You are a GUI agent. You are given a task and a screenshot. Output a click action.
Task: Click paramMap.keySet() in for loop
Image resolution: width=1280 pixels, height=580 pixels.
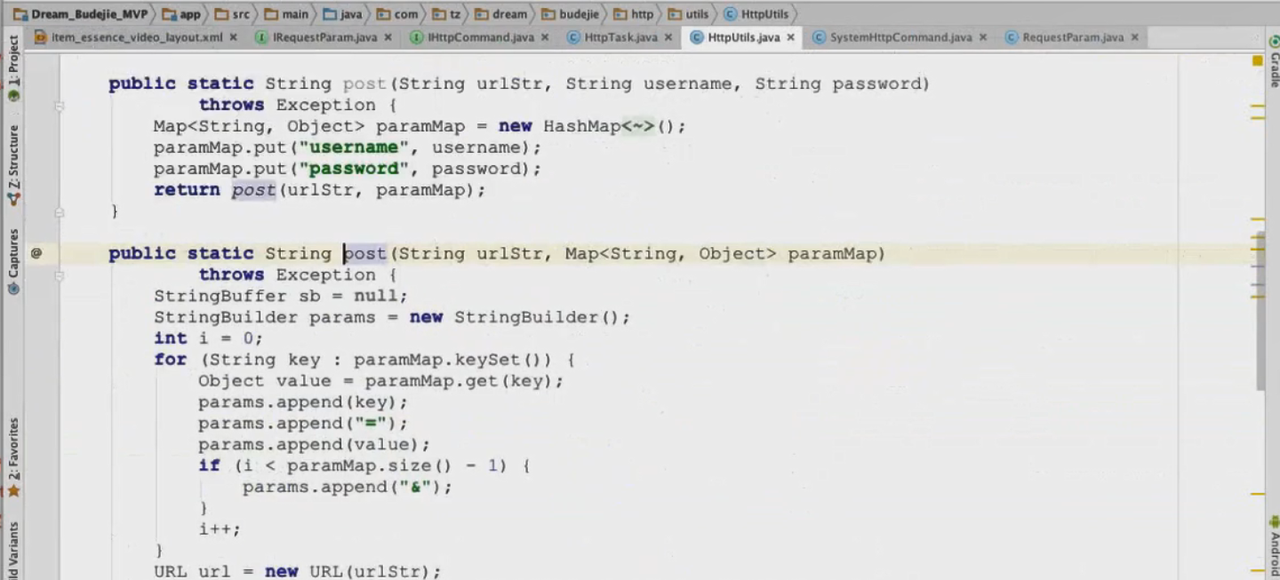pos(452,360)
